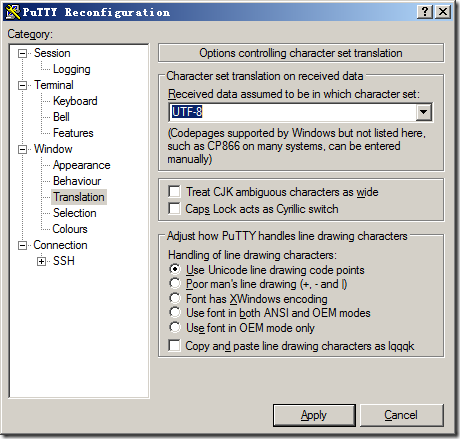460x439 pixels.
Task: Open Colours settings
Action: click(x=70, y=229)
